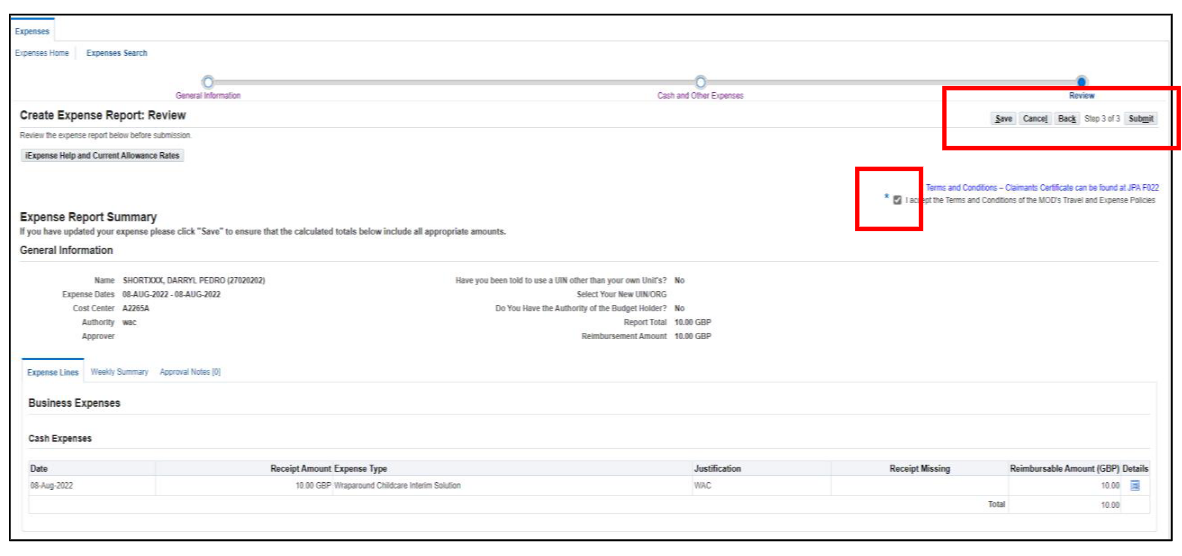Click the Submit button
Image resolution: width=1182 pixels, height=556 pixels.
click(x=1141, y=119)
